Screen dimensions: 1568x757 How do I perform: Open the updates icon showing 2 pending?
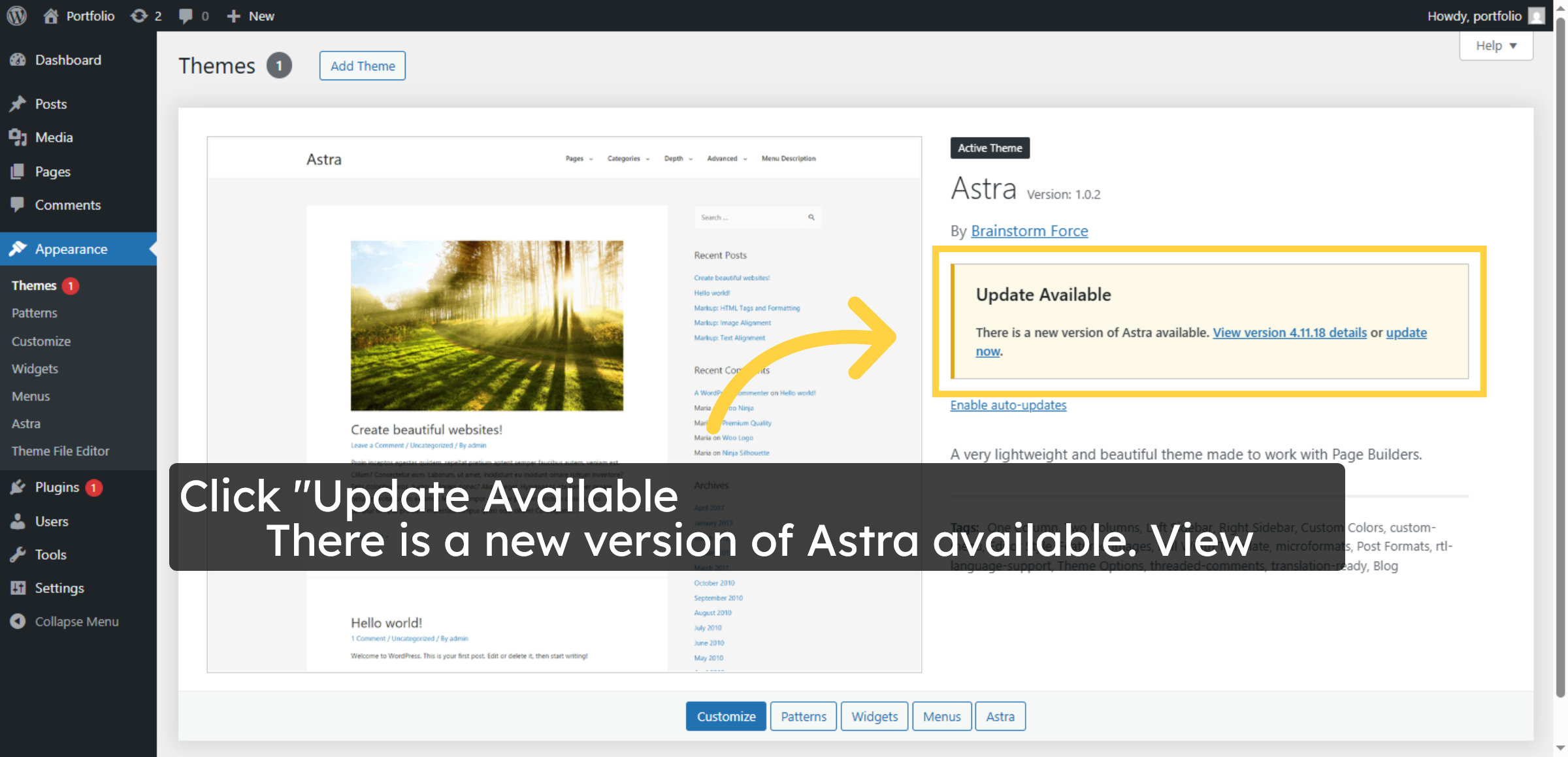coord(145,15)
